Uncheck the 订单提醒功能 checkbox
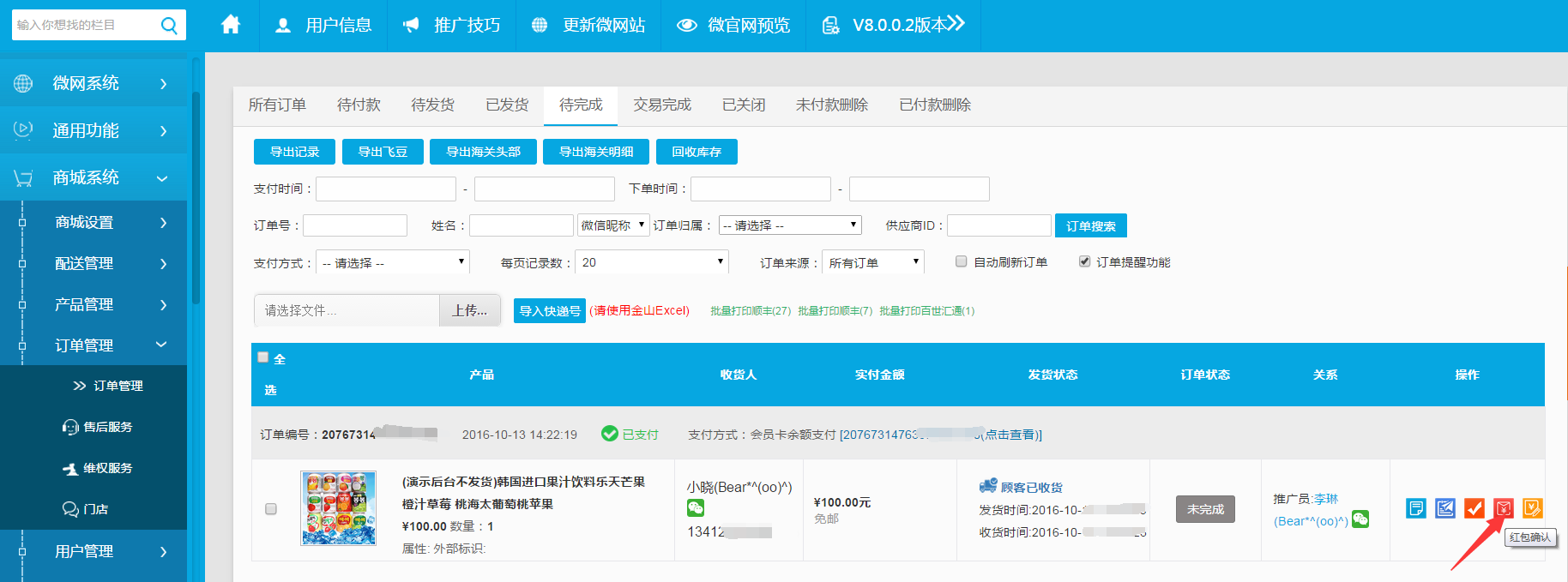The width and height of the screenshot is (1568, 582). (1084, 261)
